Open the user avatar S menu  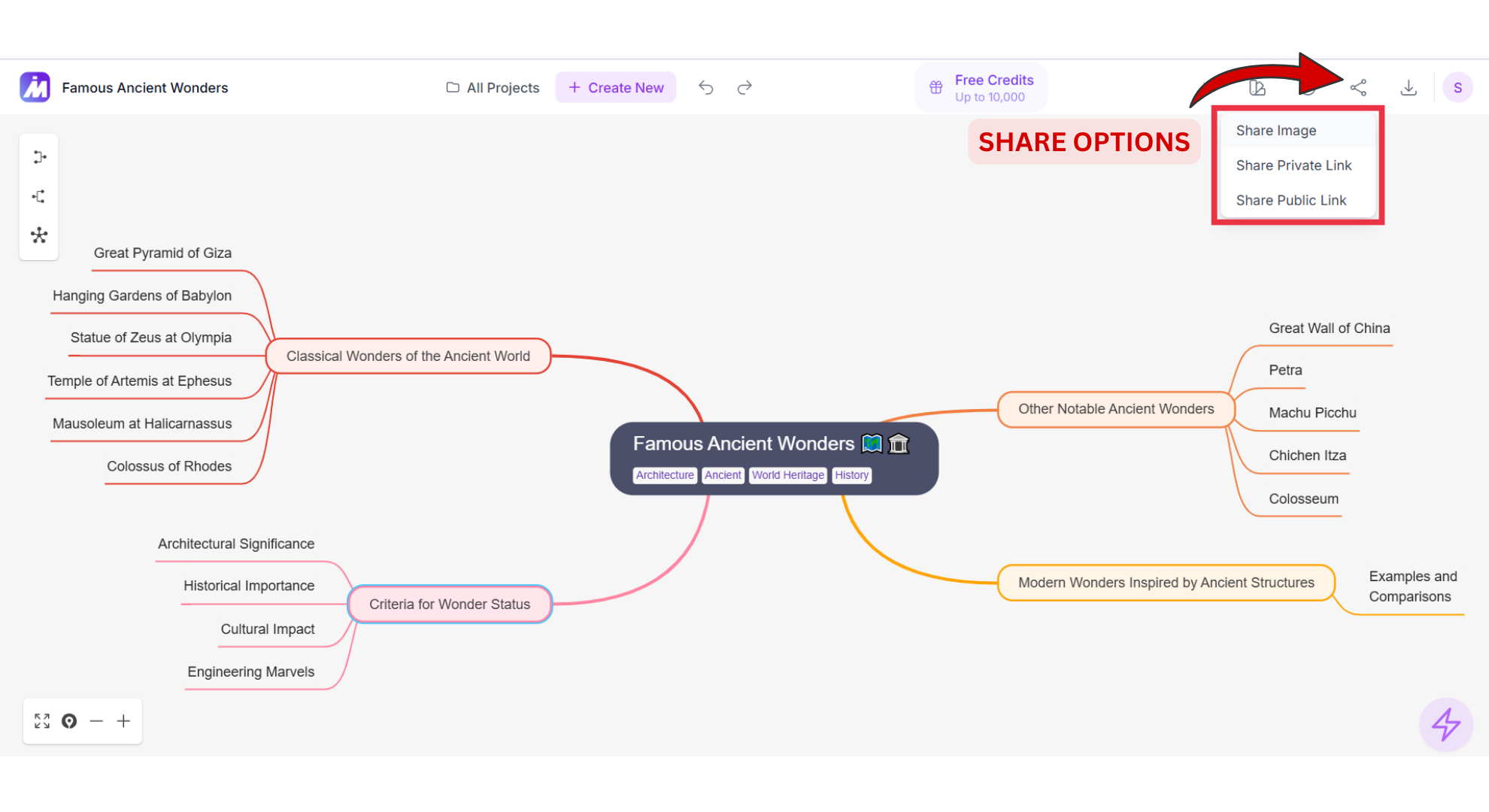point(1457,88)
